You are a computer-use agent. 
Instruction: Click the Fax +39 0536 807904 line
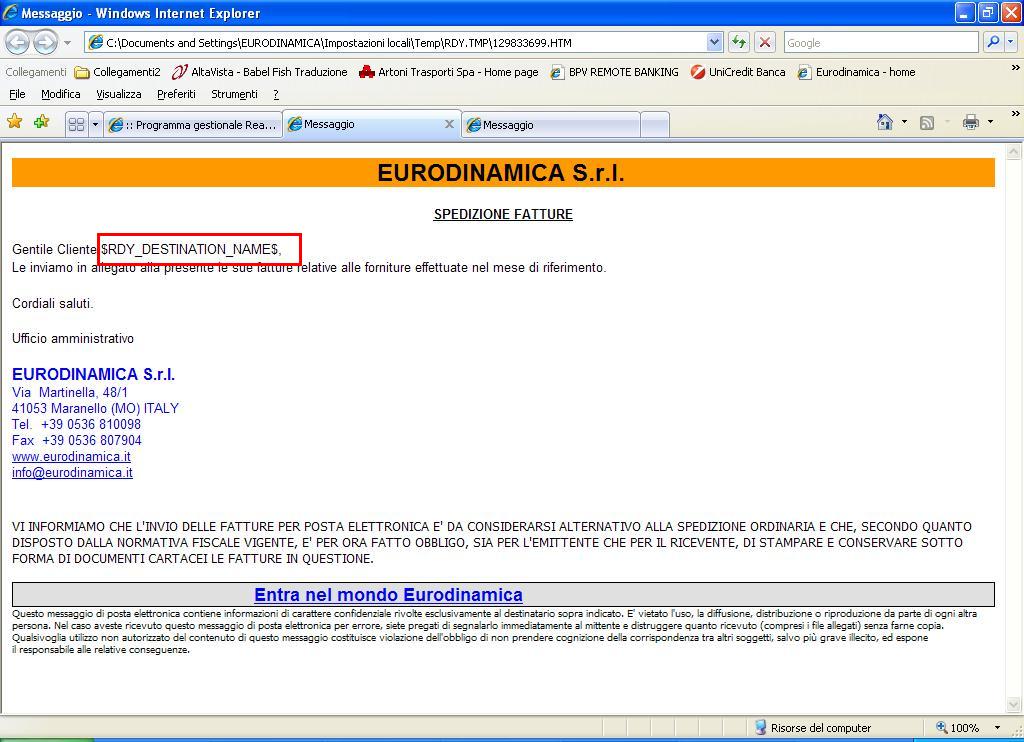[x=76, y=440]
